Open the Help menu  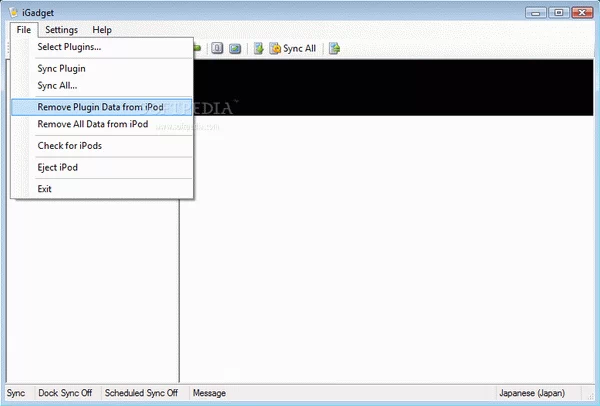[102, 30]
